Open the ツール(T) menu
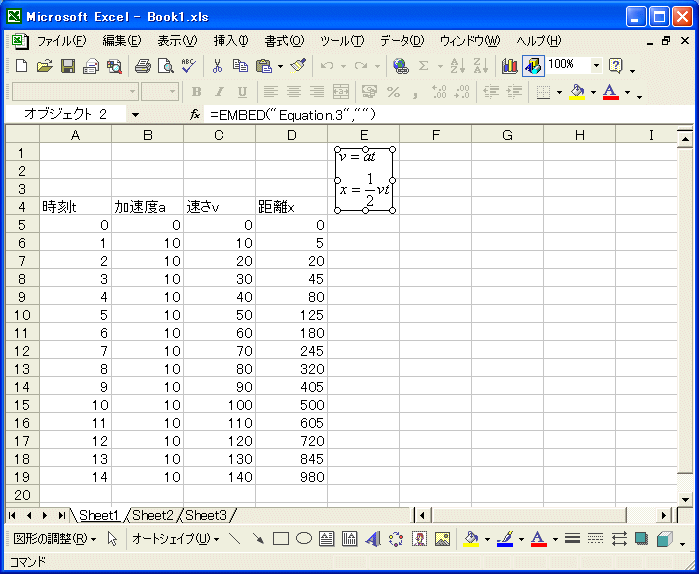This screenshot has height=574, width=699. pyautogui.click(x=342, y=41)
